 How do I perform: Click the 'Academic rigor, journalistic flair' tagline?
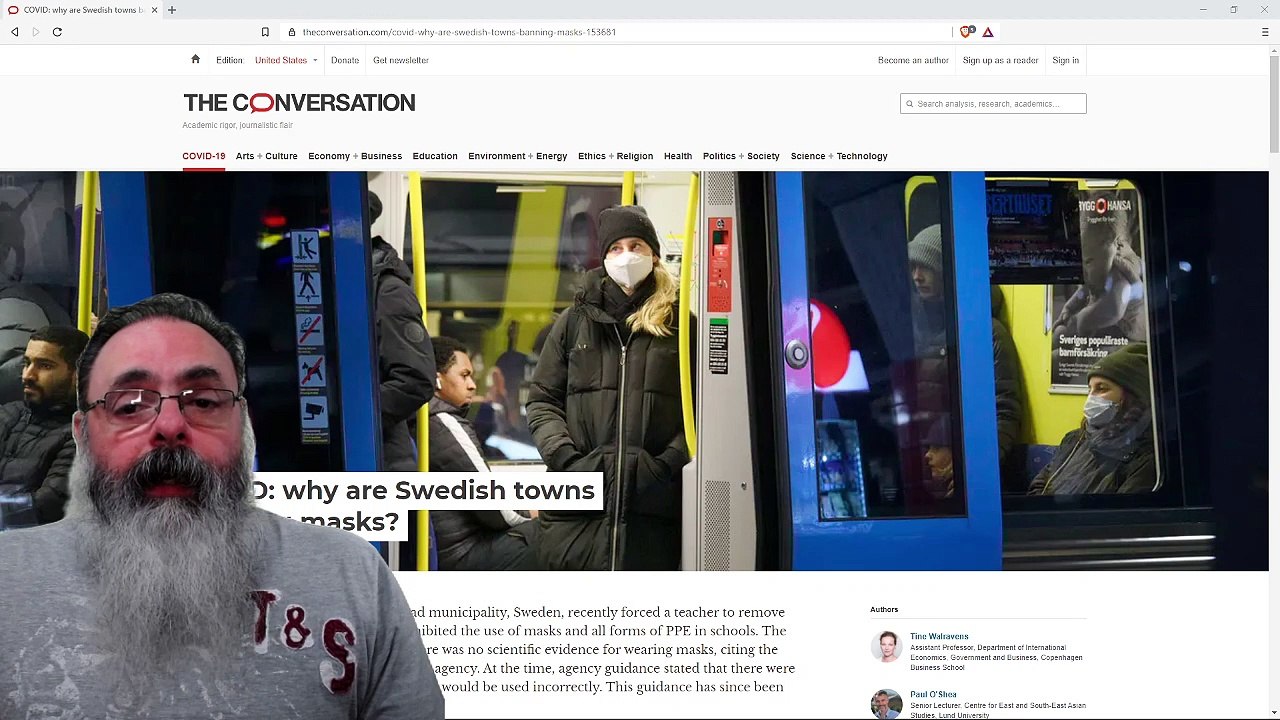pyautogui.click(x=237, y=125)
